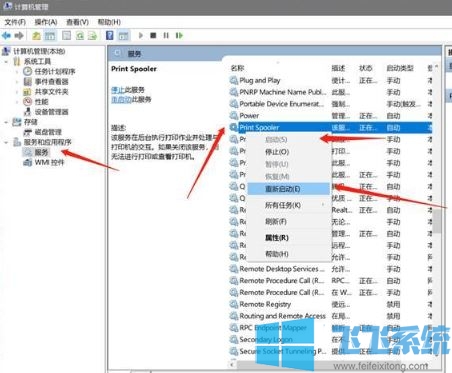
Task: Sort by the 状态 column header
Action: [365, 68]
